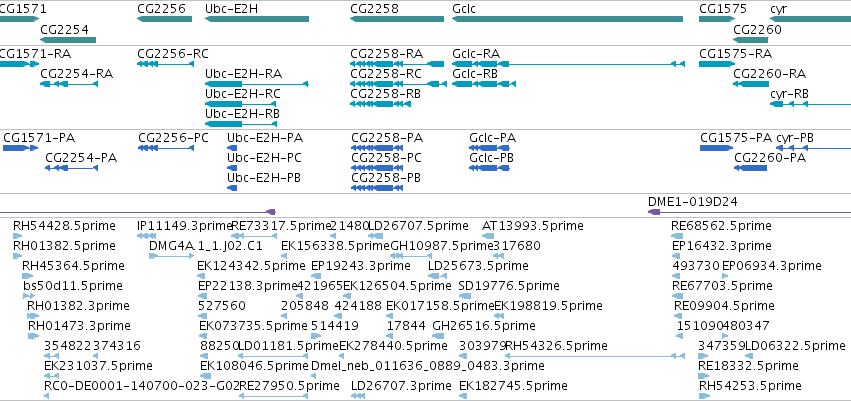Click the CG2256 gene label
851x401 pixels.
(161, 9)
